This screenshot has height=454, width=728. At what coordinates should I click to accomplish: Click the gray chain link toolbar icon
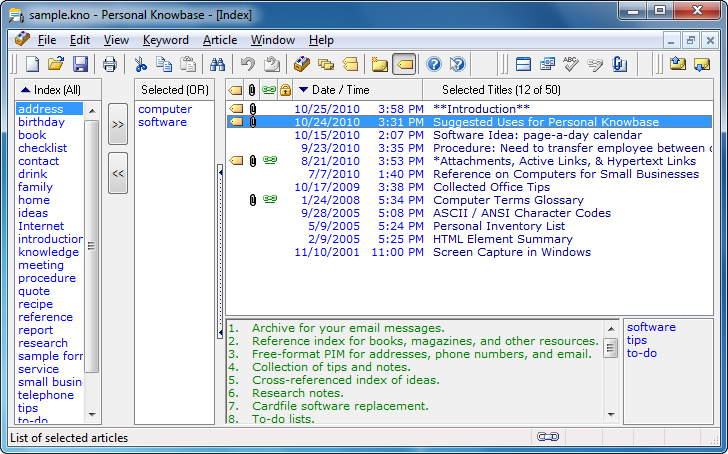click(595, 64)
